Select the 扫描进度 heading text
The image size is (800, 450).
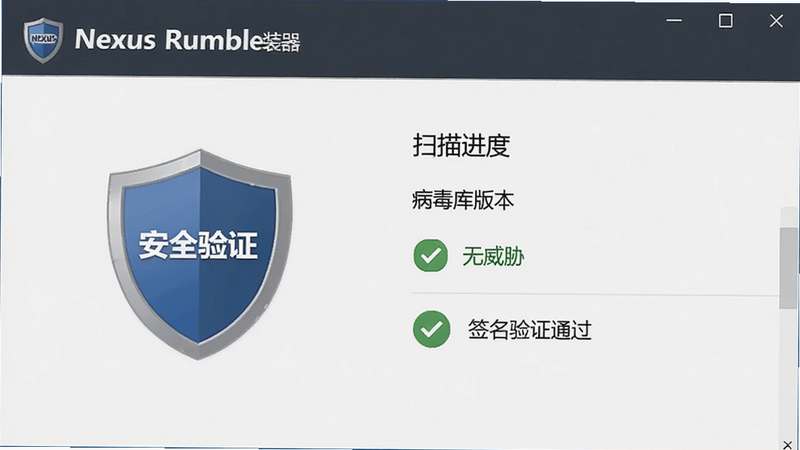(x=461, y=146)
